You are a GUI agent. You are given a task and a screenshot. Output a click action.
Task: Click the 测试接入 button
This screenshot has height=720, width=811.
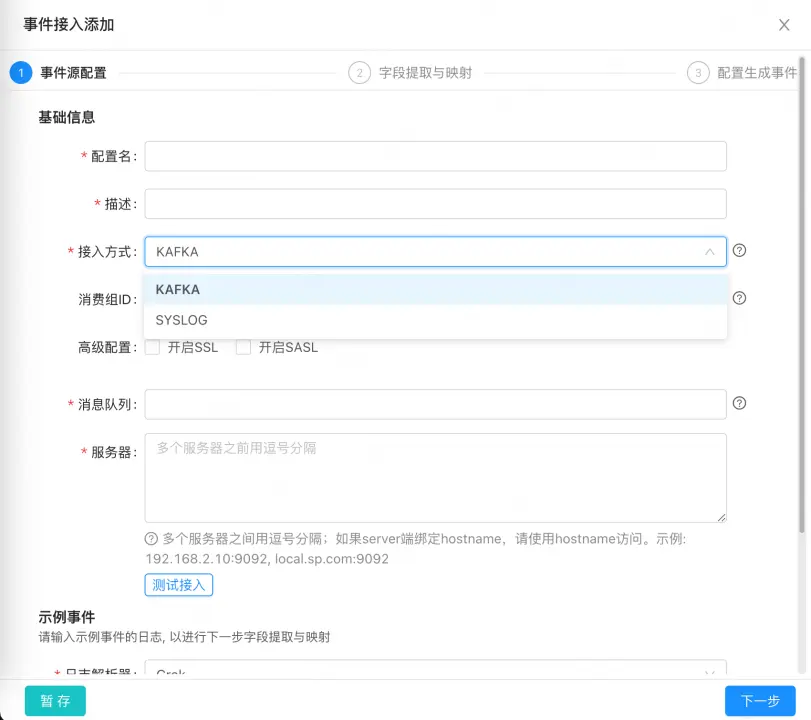coord(179,585)
